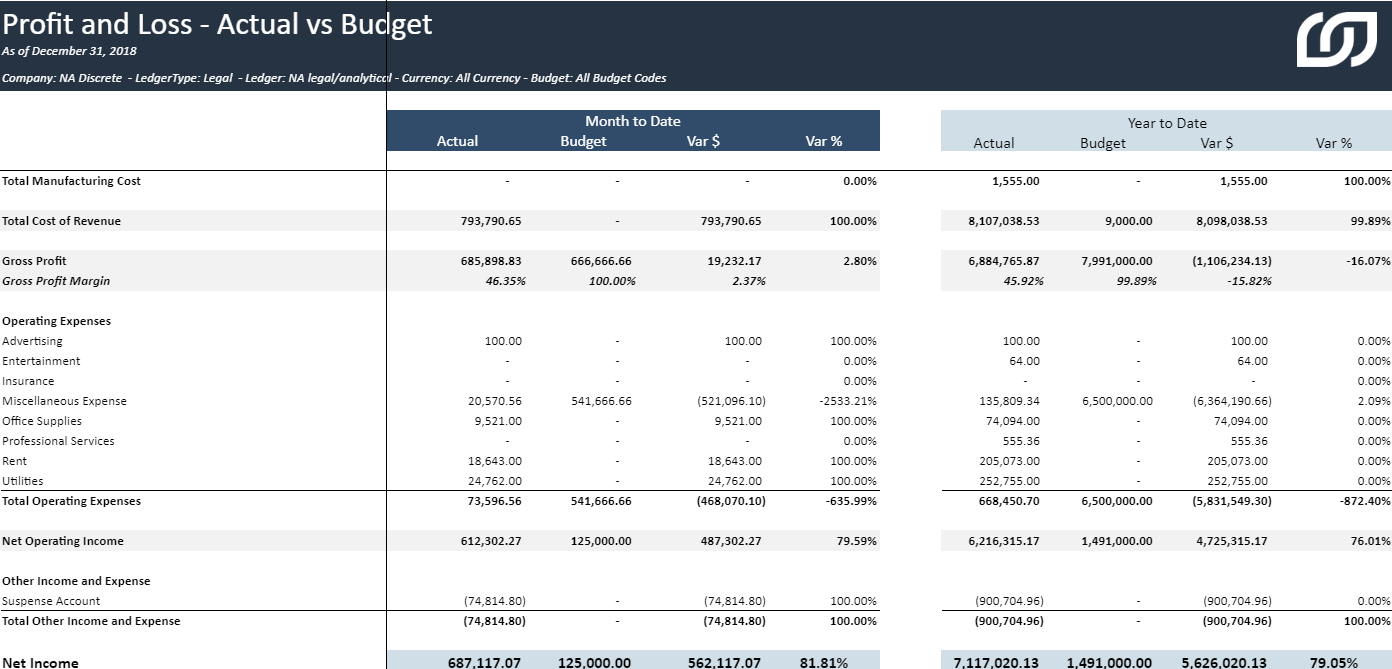Select the Miscellaneous Expense row label

[64, 401]
